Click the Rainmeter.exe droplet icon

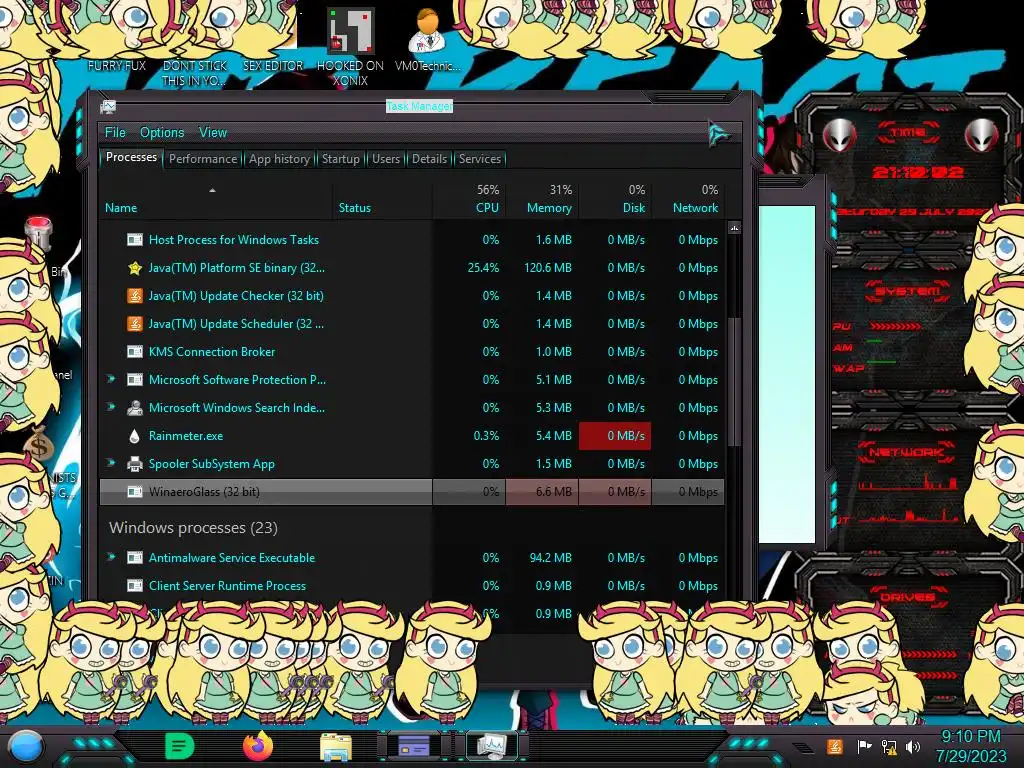(135, 436)
